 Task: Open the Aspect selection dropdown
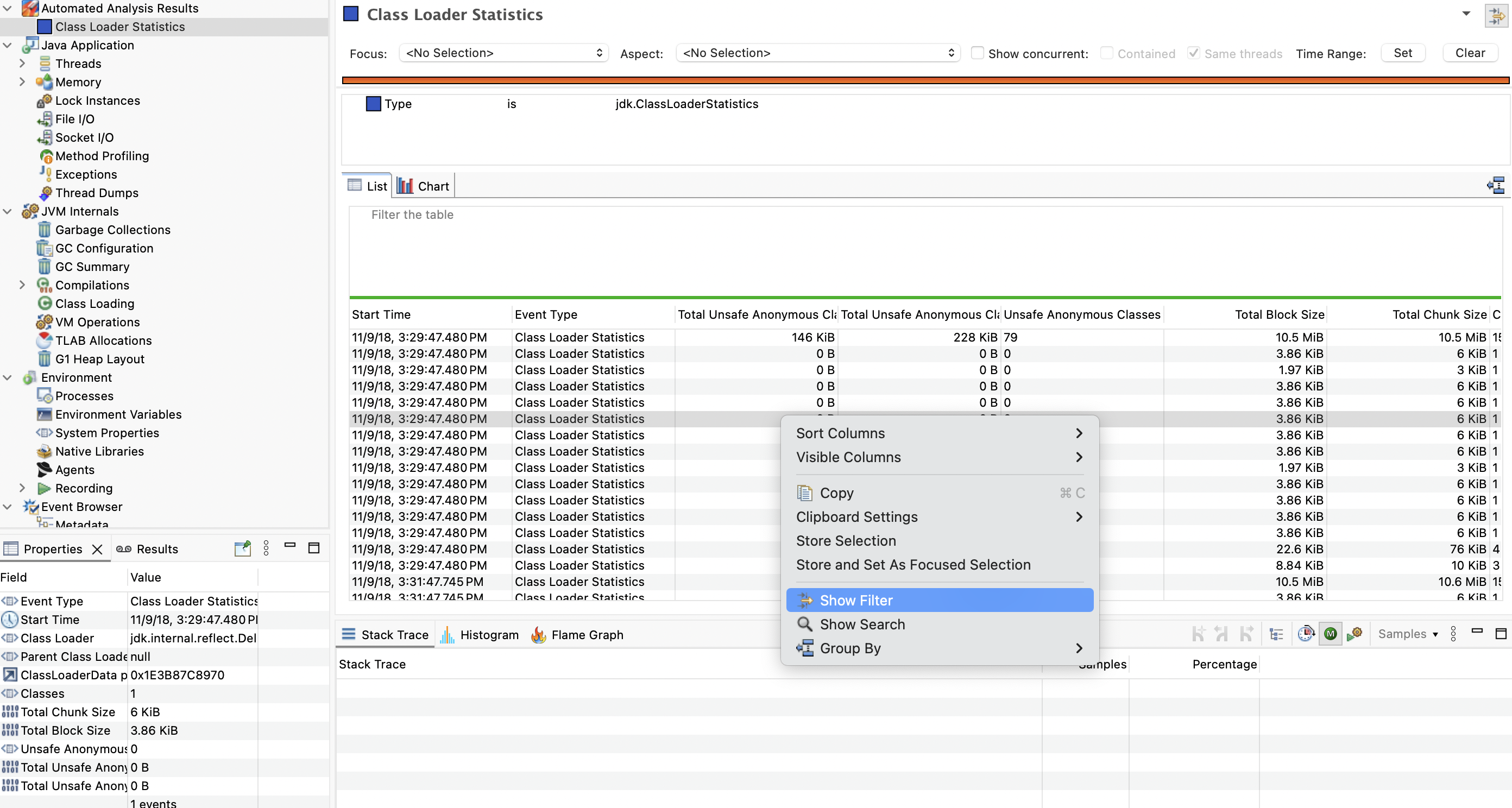pyautogui.click(x=817, y=53)
